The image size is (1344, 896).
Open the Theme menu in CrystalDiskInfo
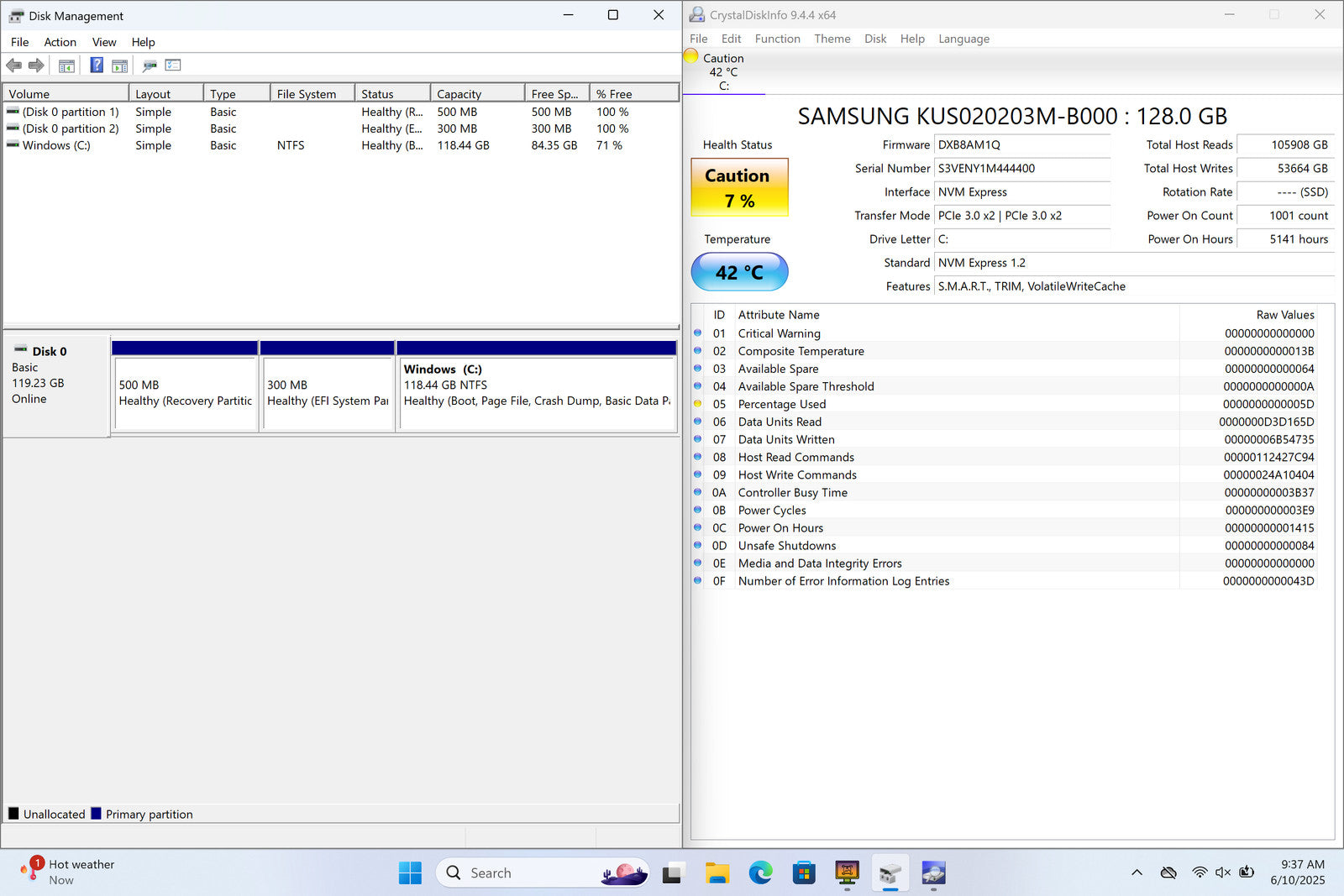click(832, 39)
